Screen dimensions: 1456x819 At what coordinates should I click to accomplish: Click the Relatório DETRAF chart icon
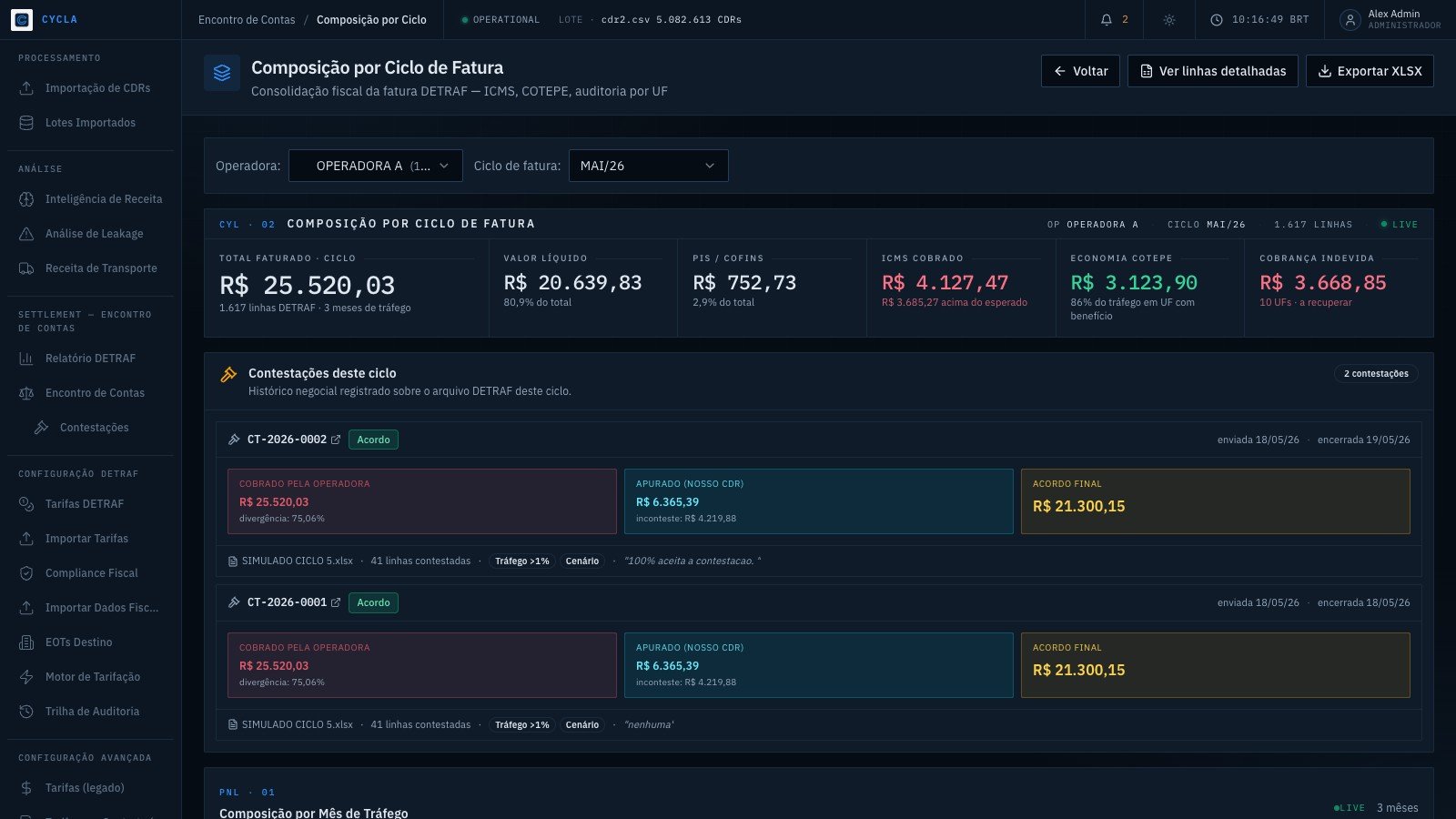pos(26,359)
